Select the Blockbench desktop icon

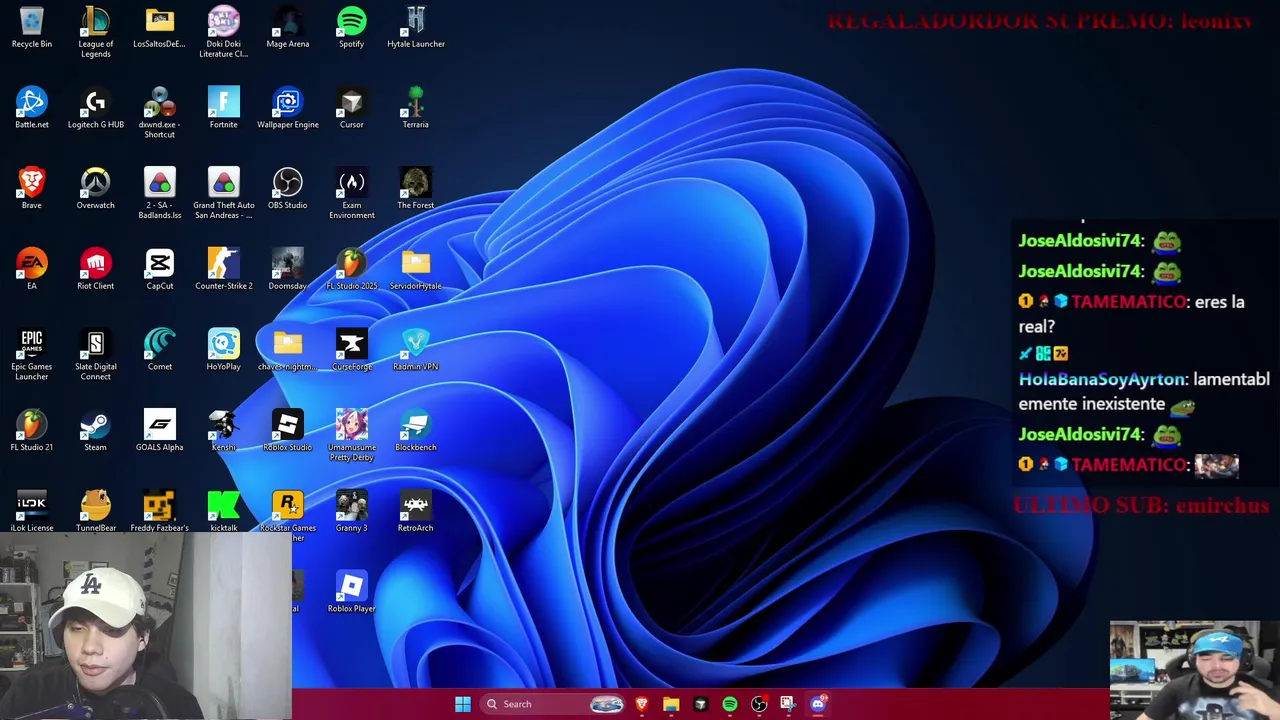tap(416, 431)
